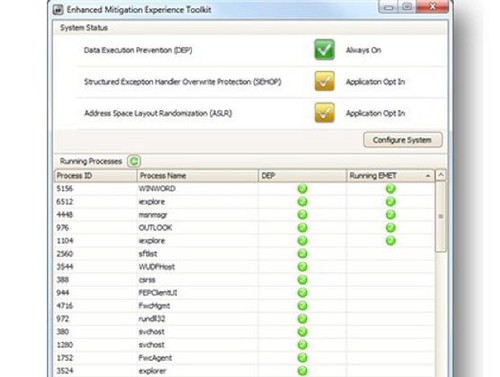Refresh the Running Processes list
The image size is (500, 377).
tap(134, 161)
